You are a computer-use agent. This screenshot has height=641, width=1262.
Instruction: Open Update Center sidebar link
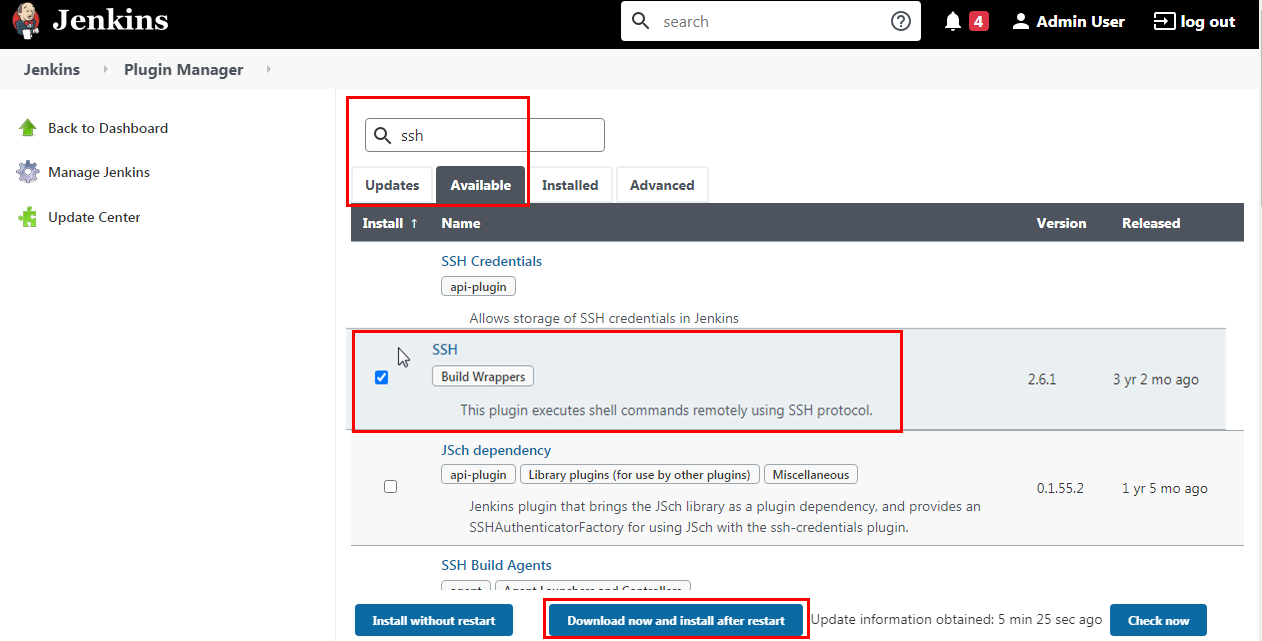pyautogui.click(x=94, y=217)
